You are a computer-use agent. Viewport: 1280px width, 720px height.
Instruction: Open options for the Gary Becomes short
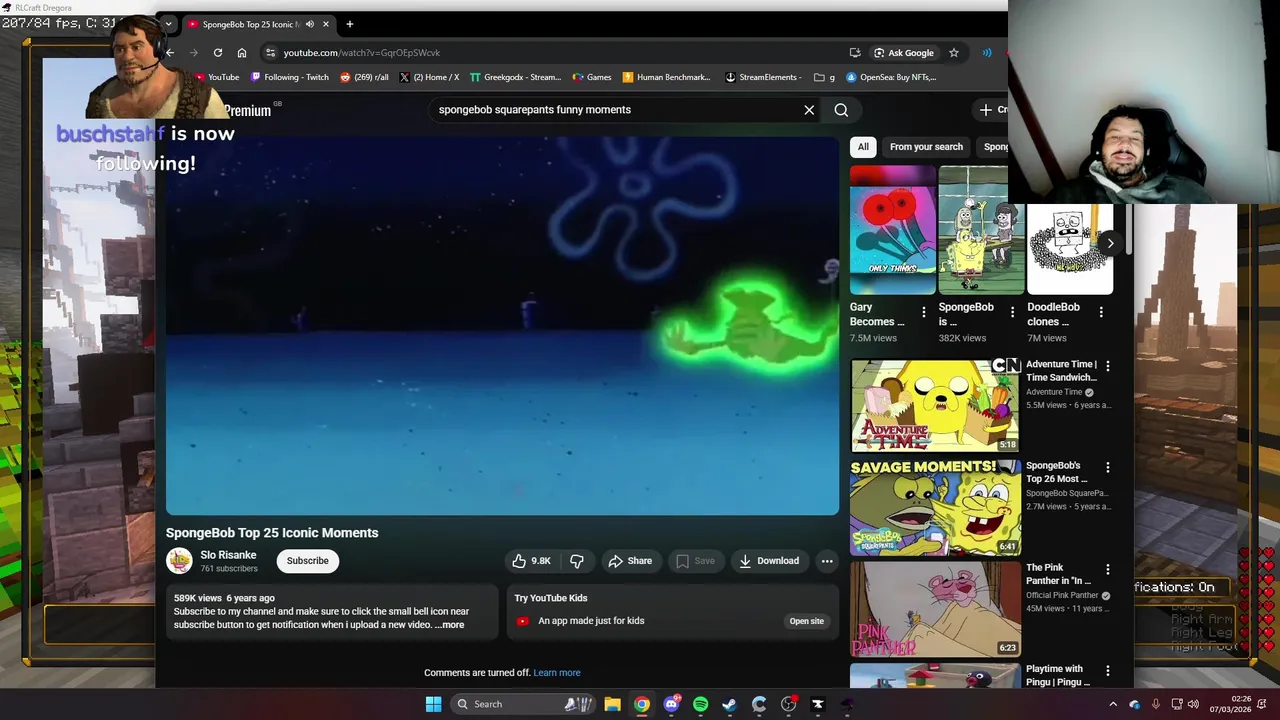coord(924,313)
